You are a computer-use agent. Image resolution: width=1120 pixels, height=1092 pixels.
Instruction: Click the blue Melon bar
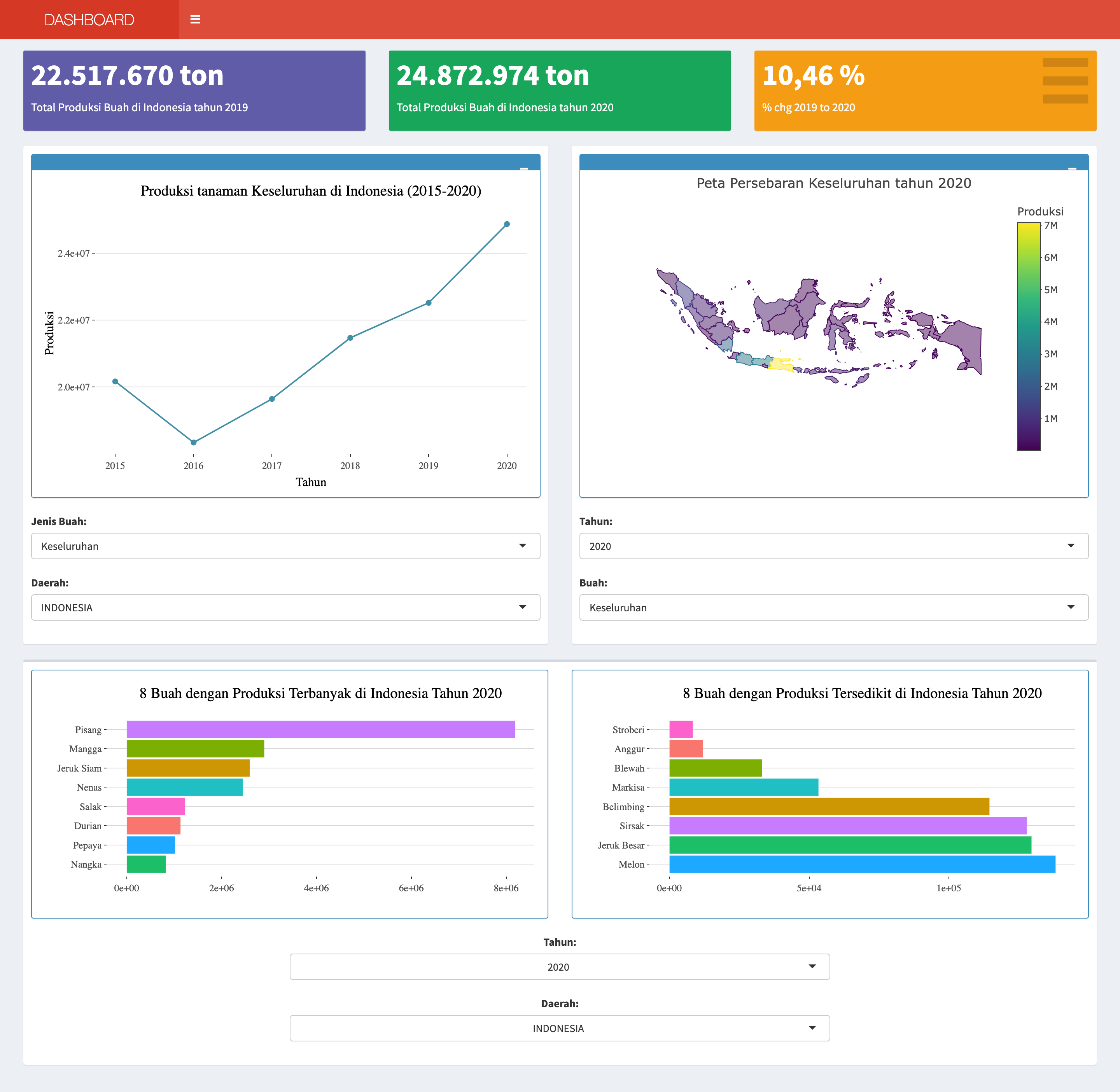coord(863,864)
